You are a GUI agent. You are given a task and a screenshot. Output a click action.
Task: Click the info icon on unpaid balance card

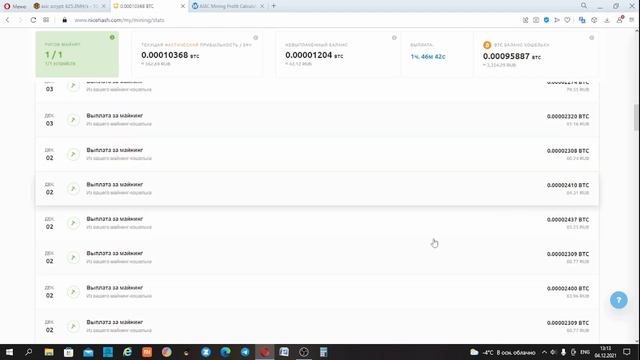[394, 38]
